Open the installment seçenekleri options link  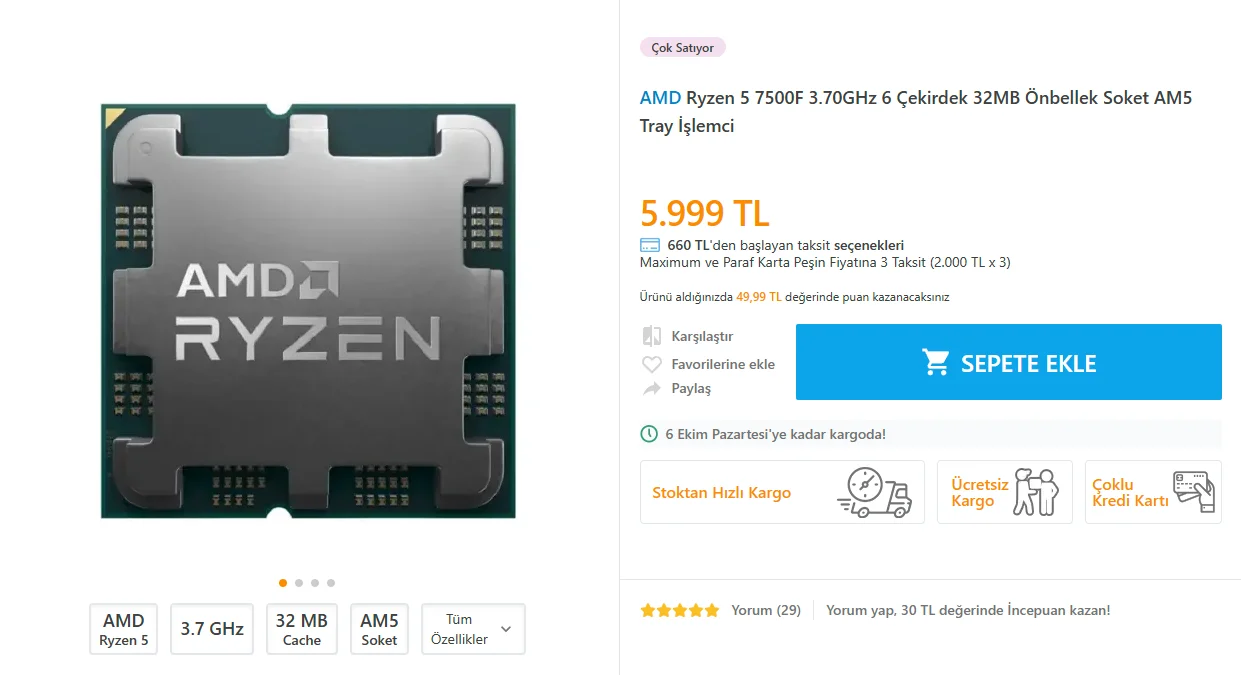tap(869, 245)
